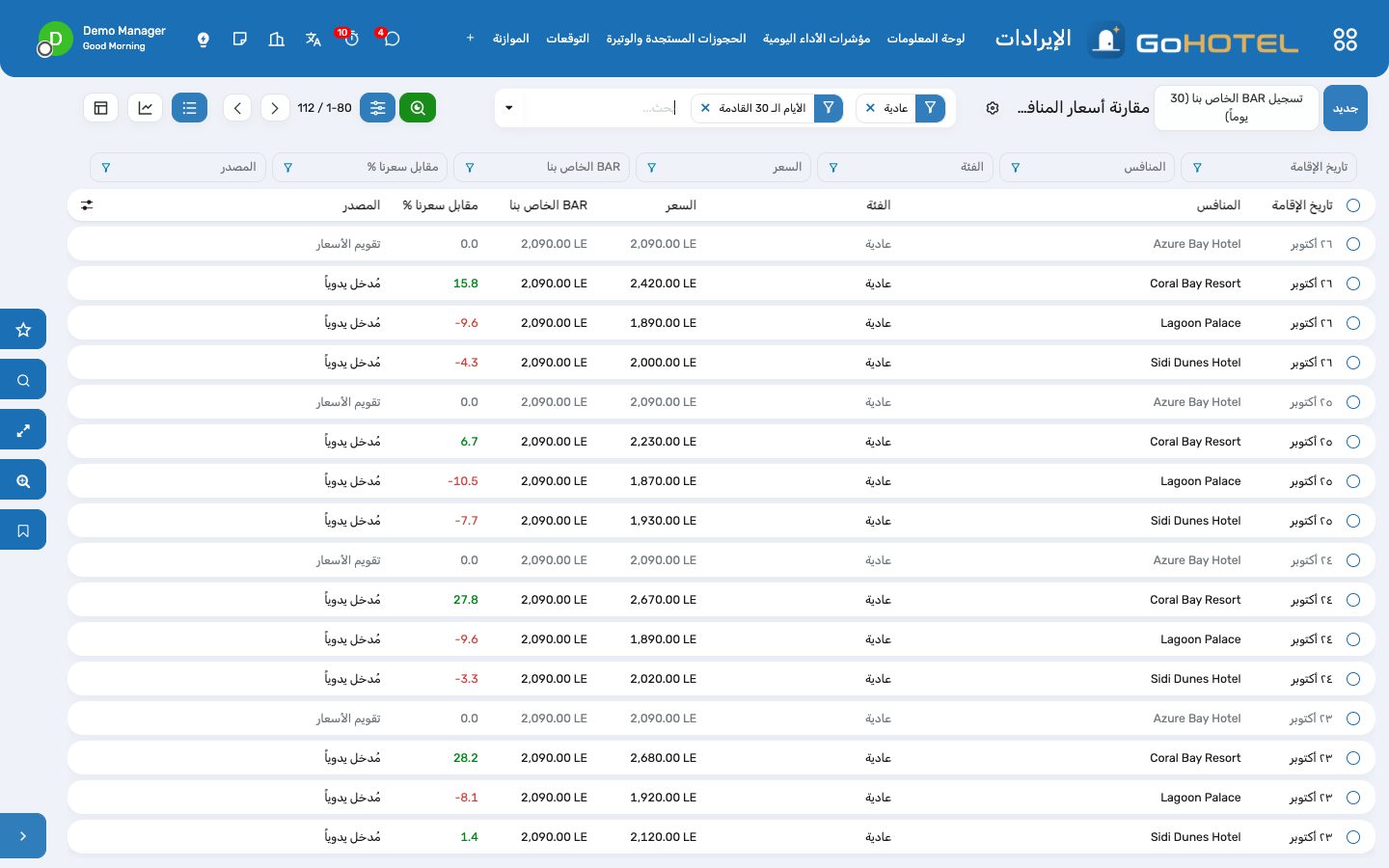Click the green magnifier search button
1389x868 pixels.
418,108
